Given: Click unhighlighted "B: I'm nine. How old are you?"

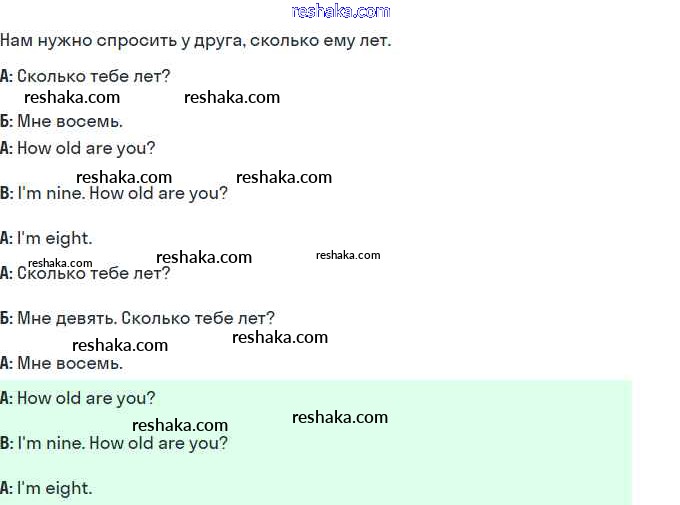Looking at the screenshot, I should click(x=114, y=193).
